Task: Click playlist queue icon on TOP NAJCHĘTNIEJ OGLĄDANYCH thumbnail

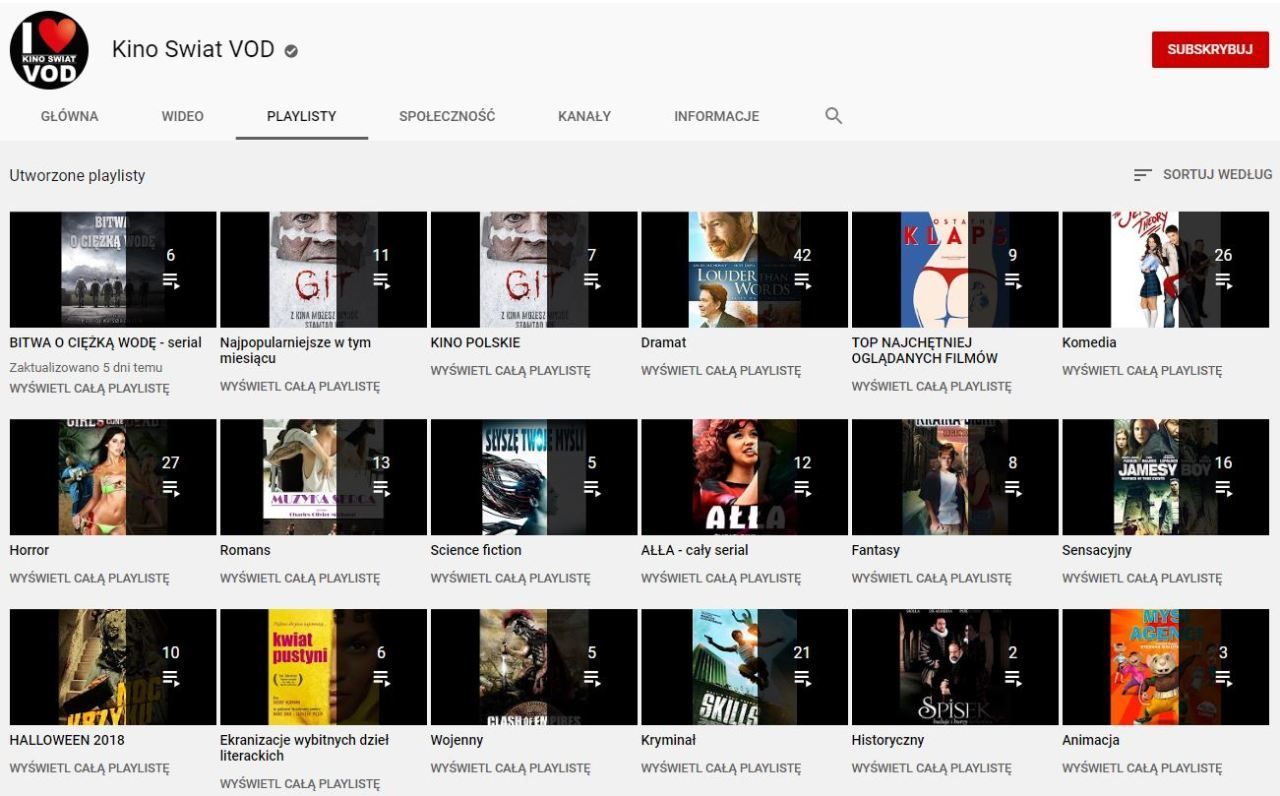Action: point(1013,280)
